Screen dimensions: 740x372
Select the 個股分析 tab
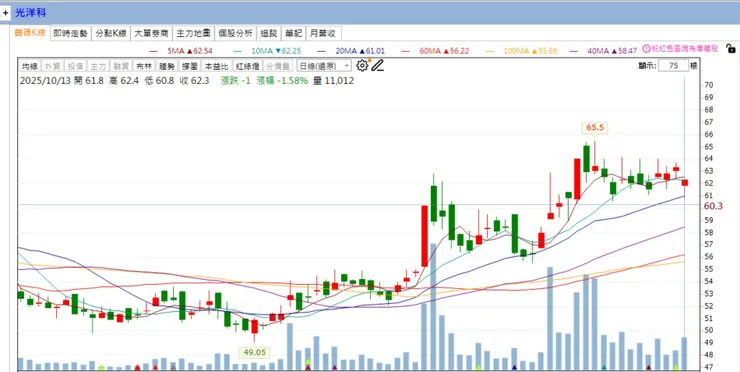[x=235, y=33]
